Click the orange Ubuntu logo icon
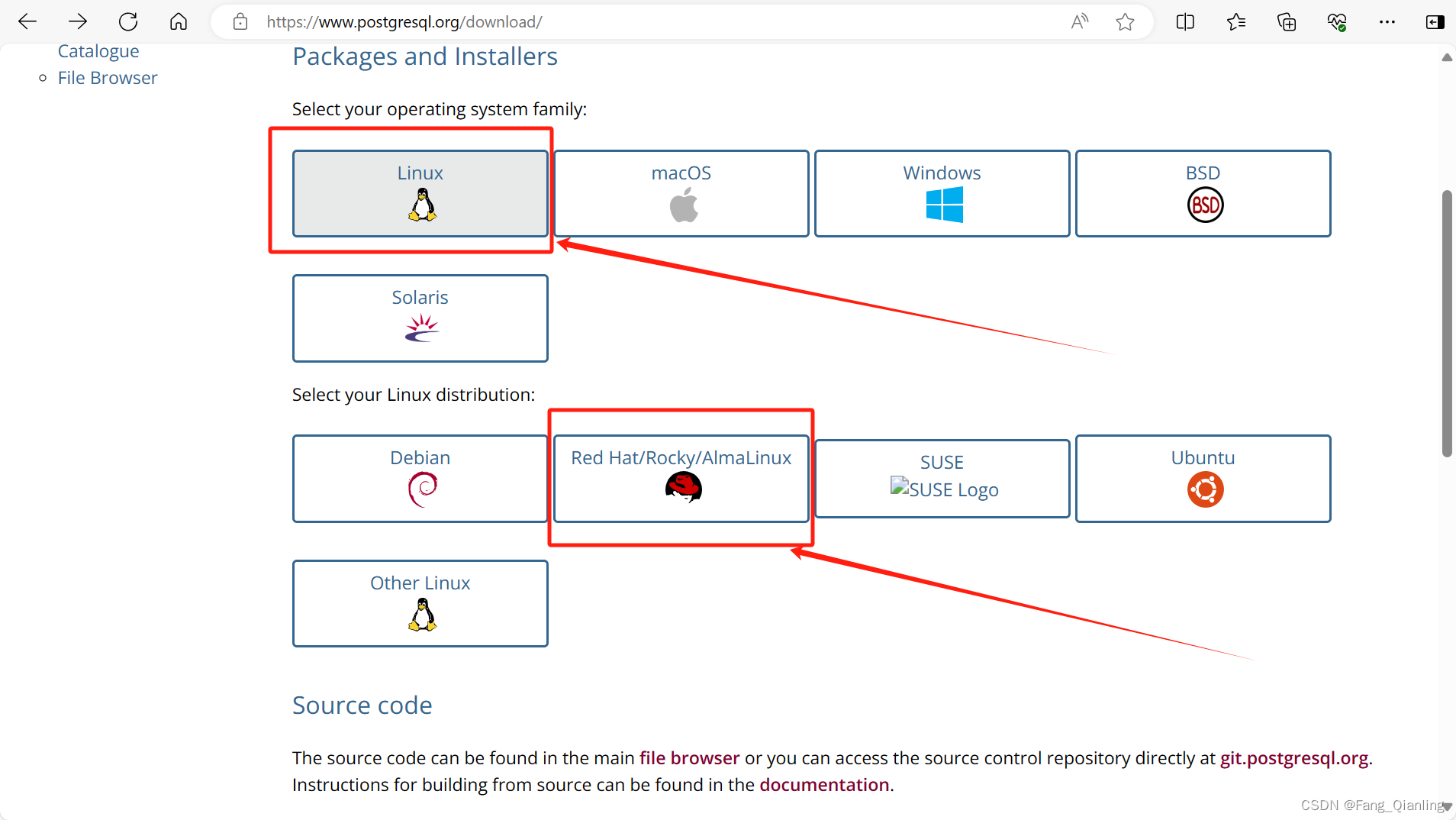The width and height of the screenshot is (1456, 820). 1206,489
